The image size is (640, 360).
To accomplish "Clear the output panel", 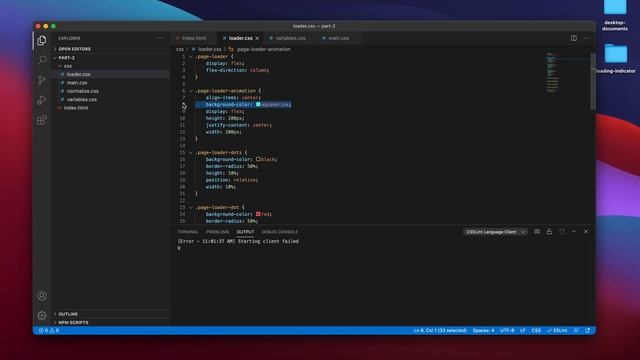I will [x=537, y=231].
